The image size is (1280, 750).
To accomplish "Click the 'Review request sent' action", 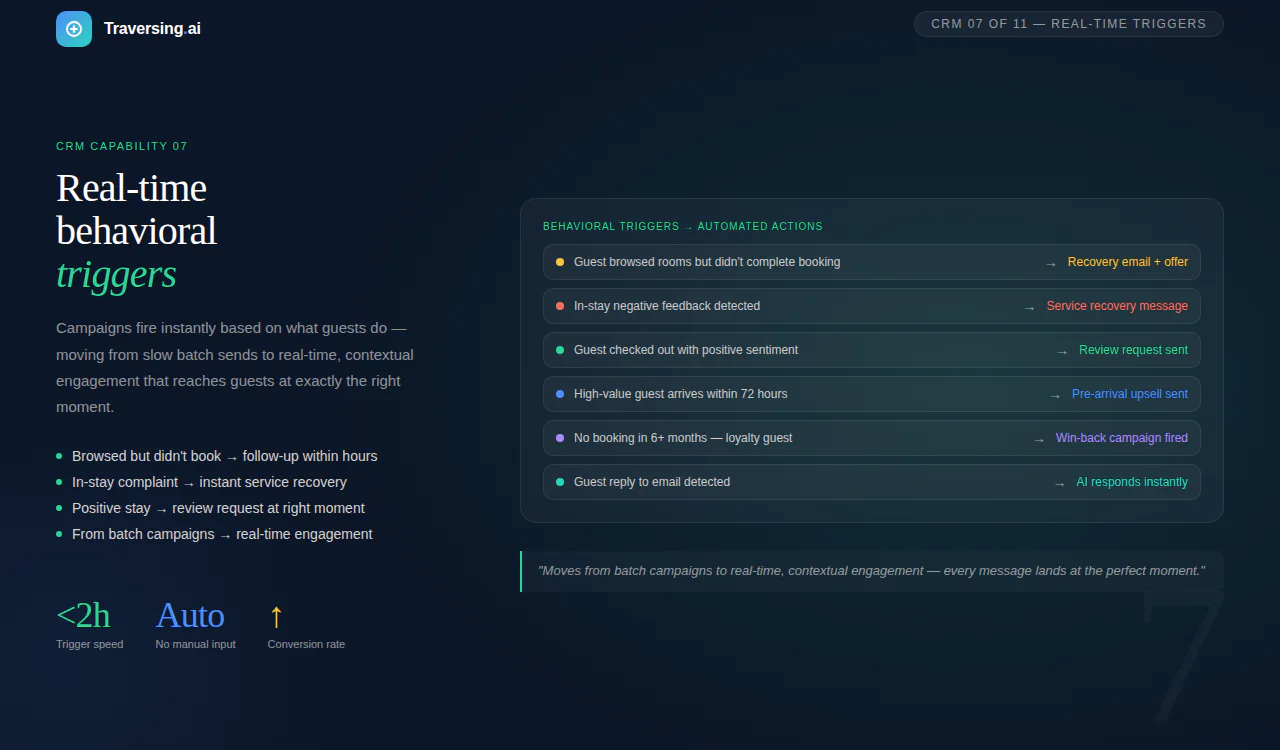I will tap(1134, 350).
